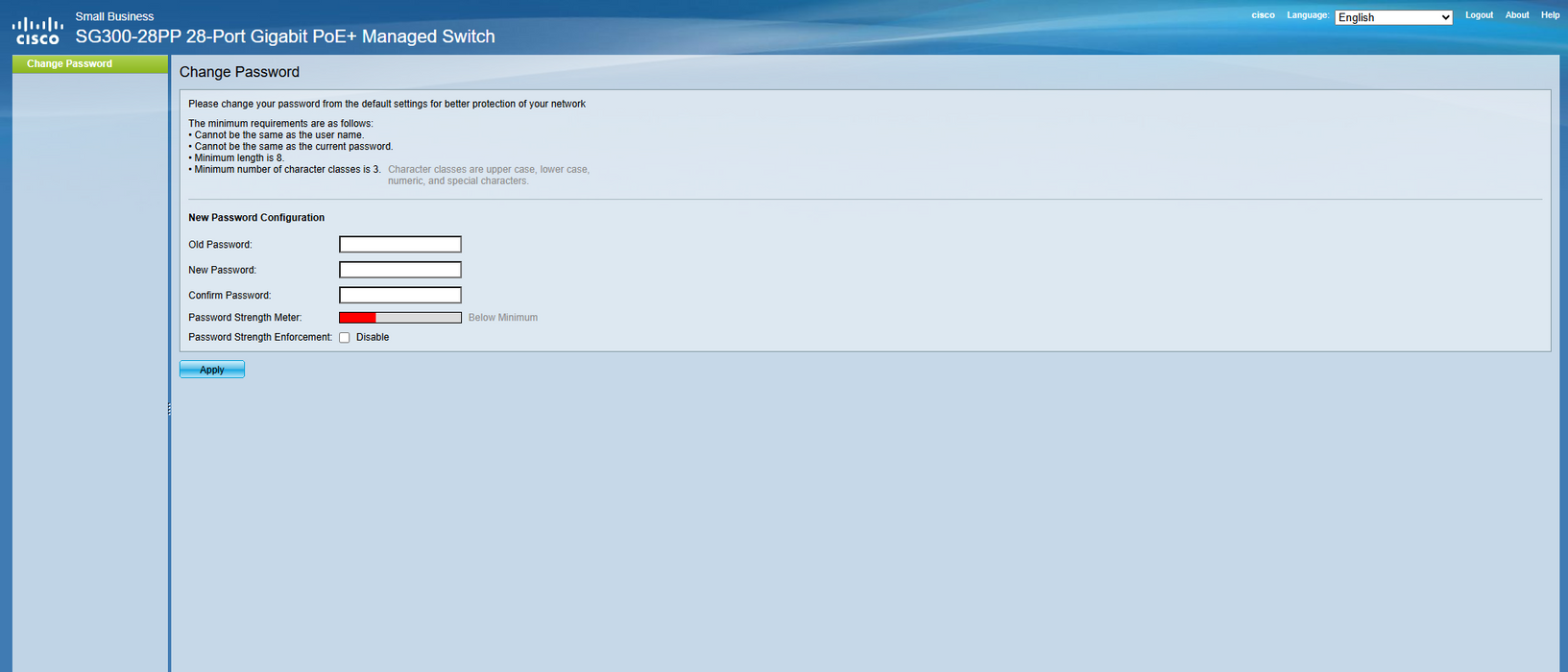Click the 'Please change your password' instruction text
The height and width of the screenshot is (672, 1568).
coord(387,104)
